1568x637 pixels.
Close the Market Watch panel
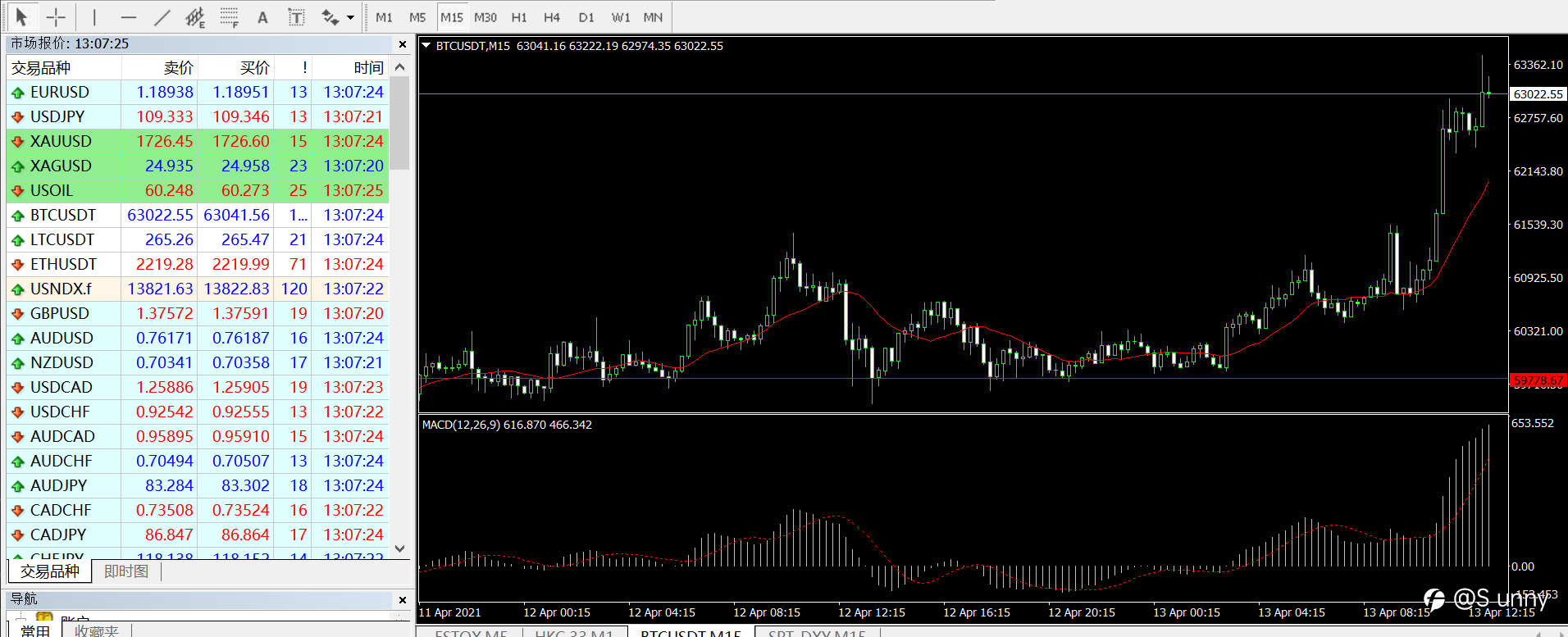click(x=402, y=44)
